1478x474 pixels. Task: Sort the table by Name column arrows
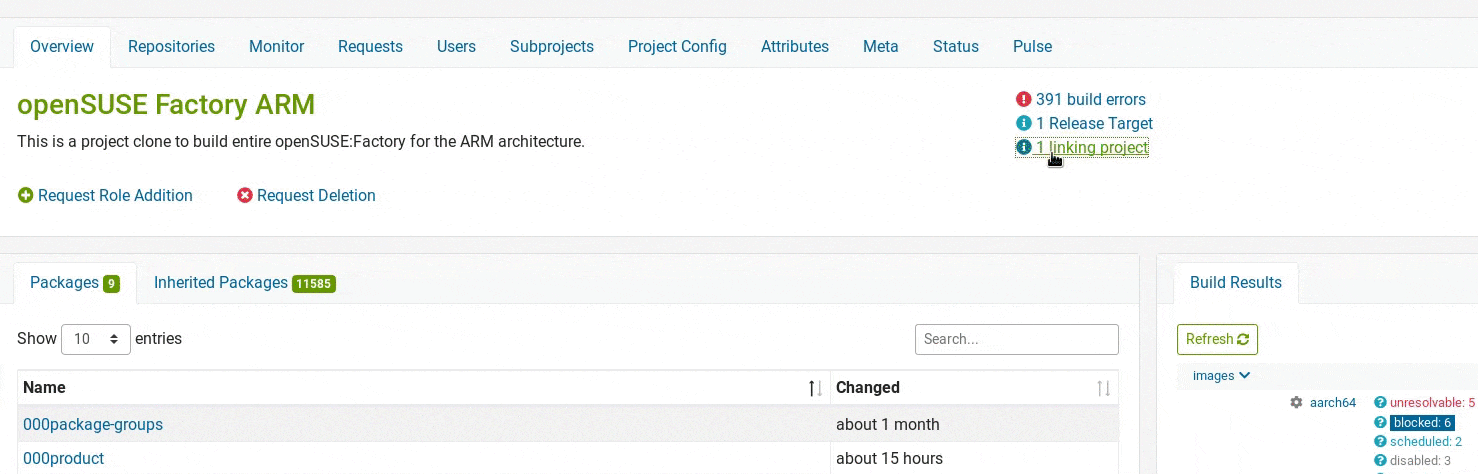(816, 388)
